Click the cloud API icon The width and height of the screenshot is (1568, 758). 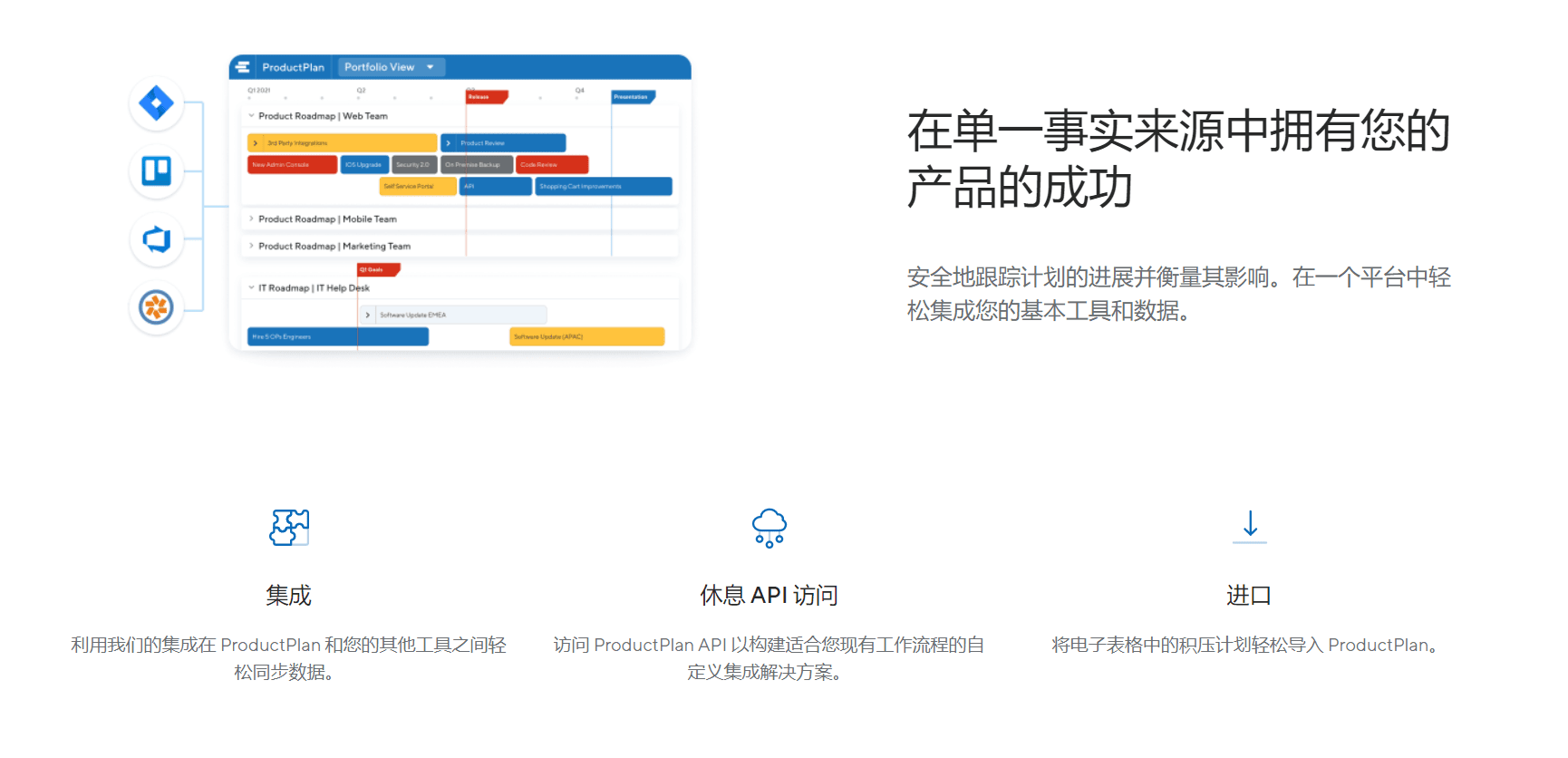point(769,528)
